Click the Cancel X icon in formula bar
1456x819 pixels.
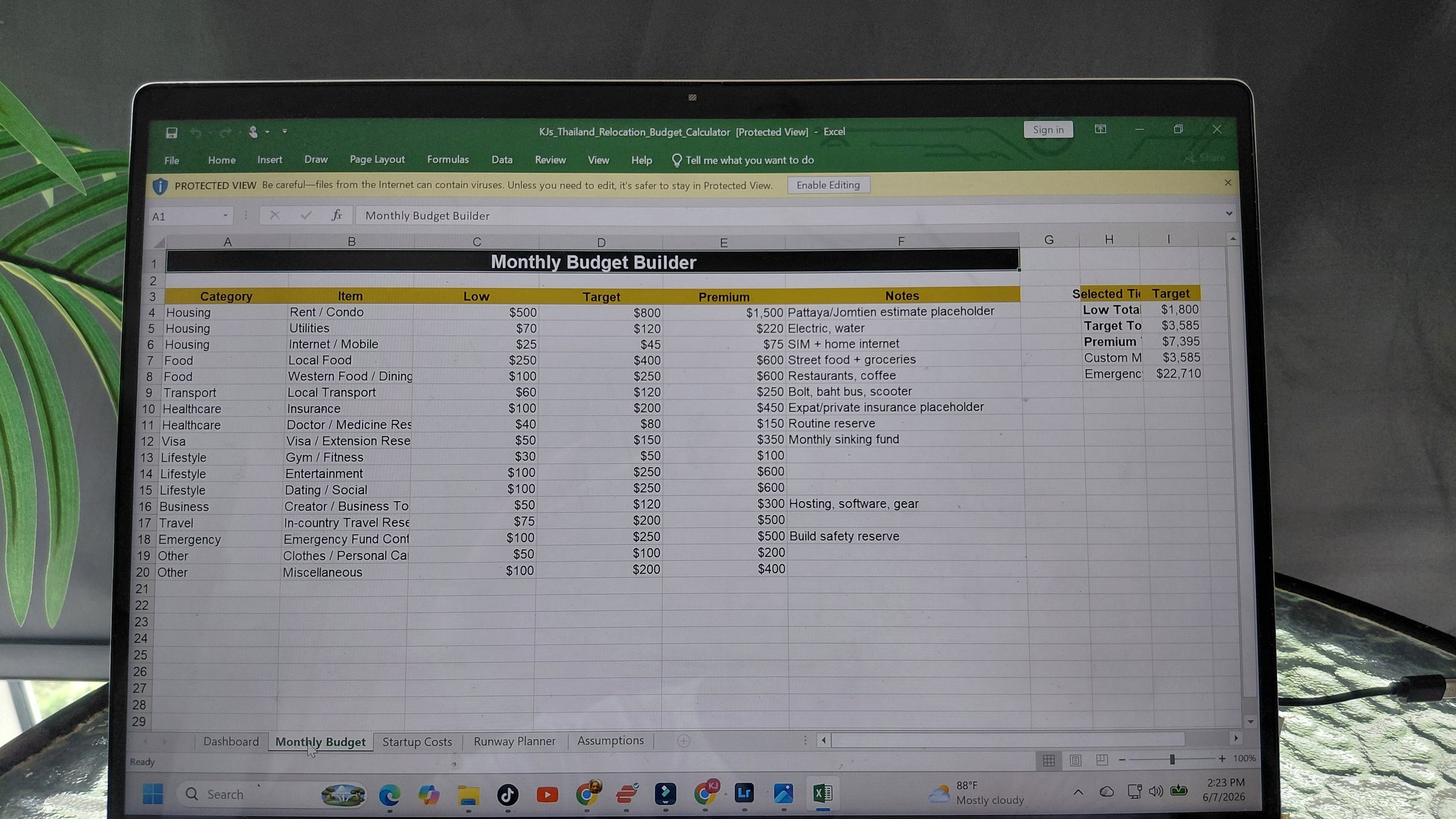(x=275, y=215)
